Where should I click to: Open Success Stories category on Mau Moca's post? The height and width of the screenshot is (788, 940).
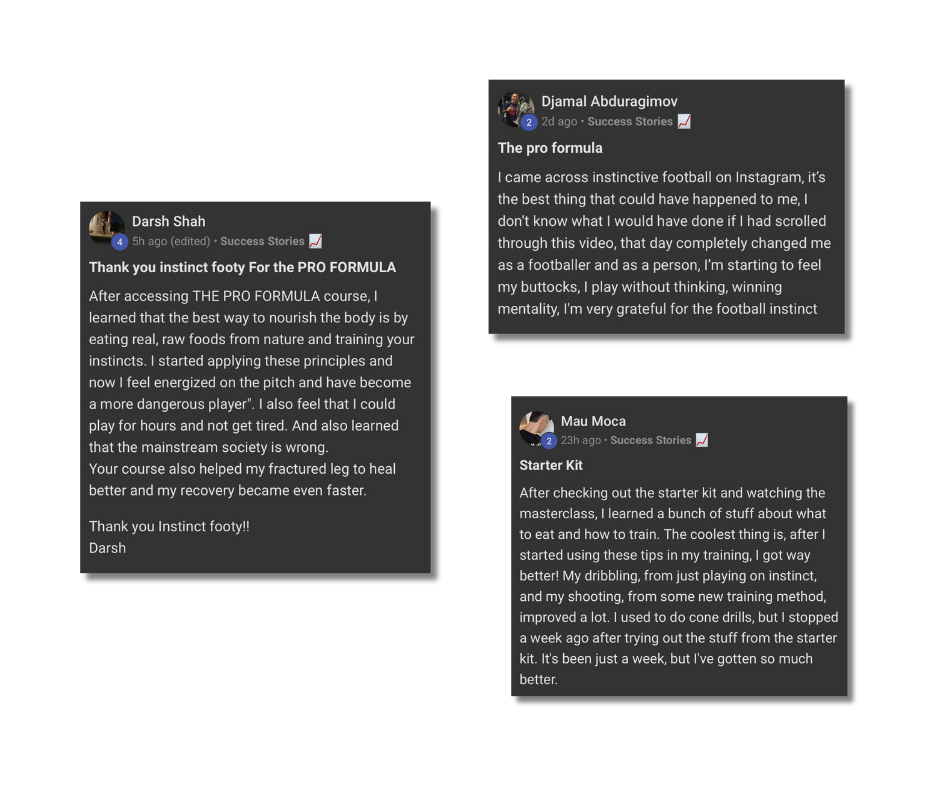tap(651, 440)
